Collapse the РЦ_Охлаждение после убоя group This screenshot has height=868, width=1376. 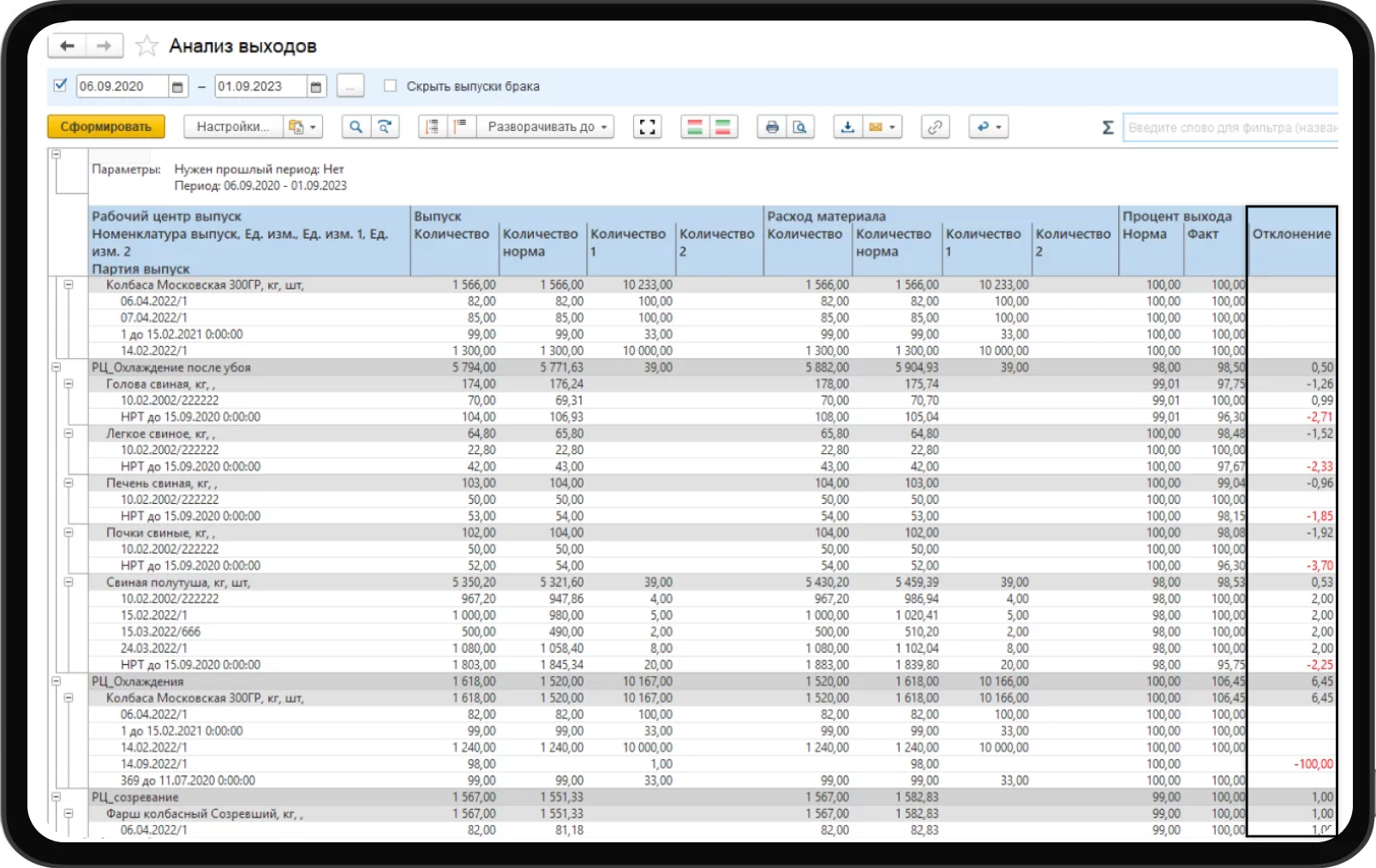[57, 368]
